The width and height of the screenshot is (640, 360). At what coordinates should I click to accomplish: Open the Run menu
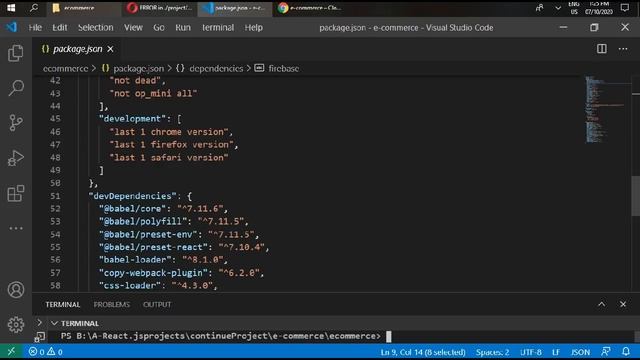[x=183, y=27]
